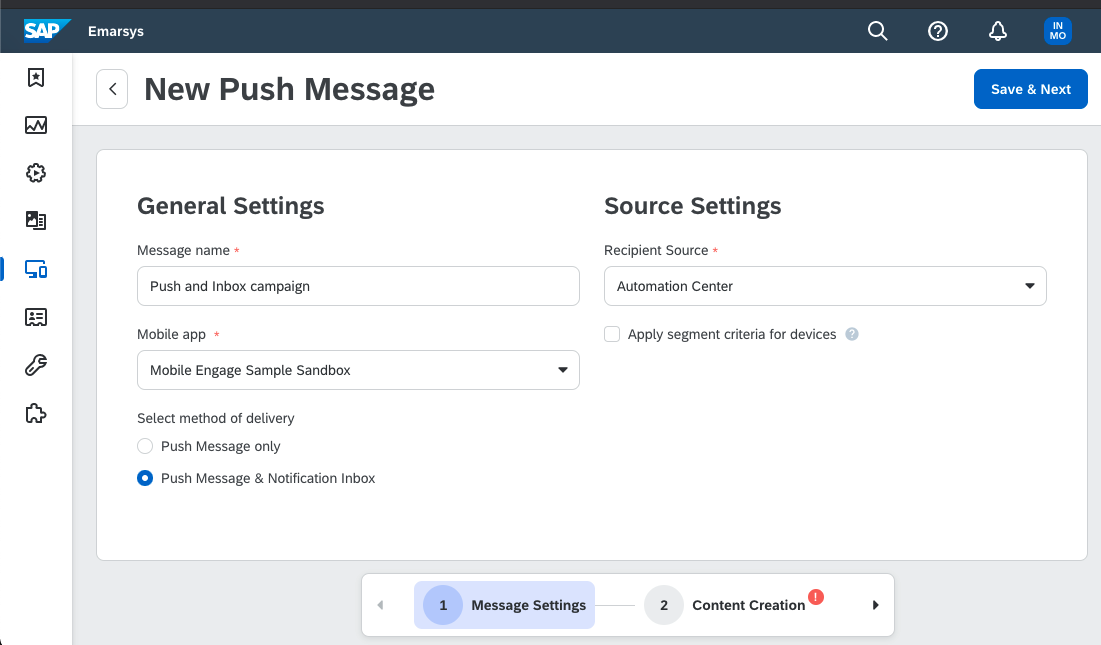
Task: Open the Contacts card icon in the sidebar
Action: click(x=35, y=317)
